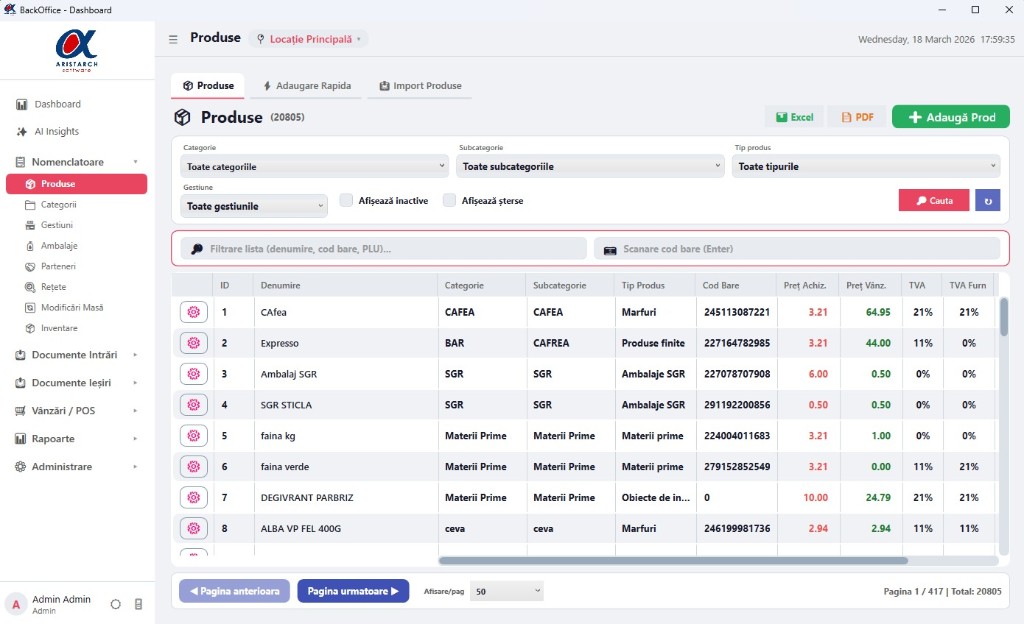Click the device icon in user footer
1024x624 pixels.
138,604
